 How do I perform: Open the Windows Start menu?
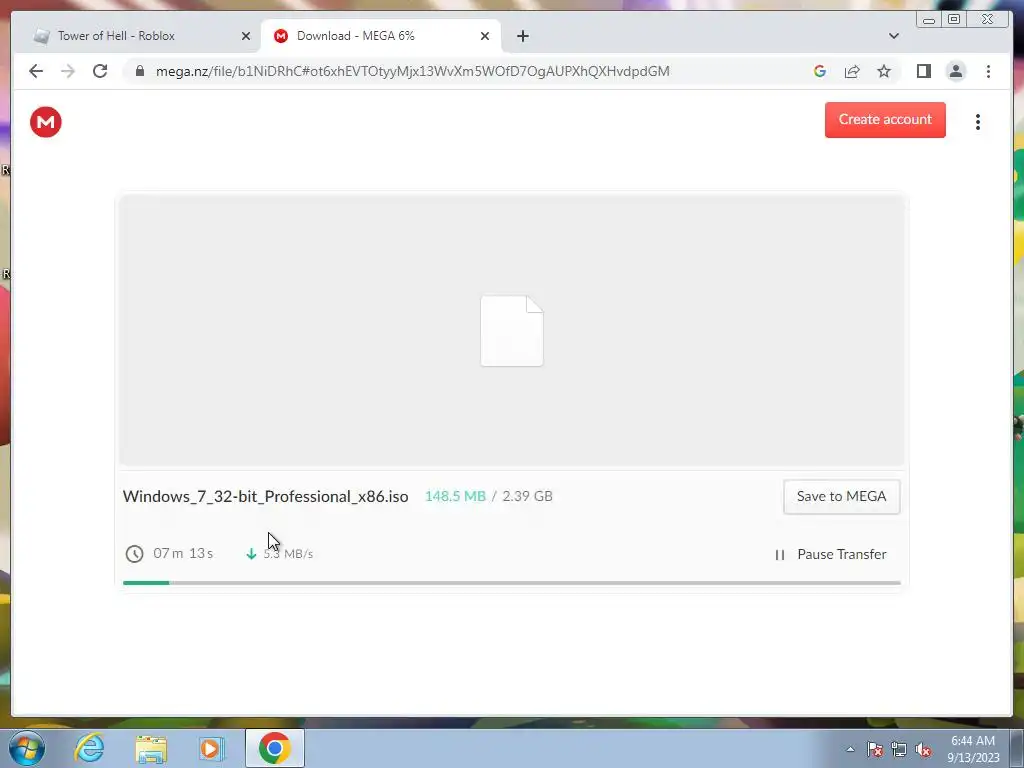pos(27,748)
